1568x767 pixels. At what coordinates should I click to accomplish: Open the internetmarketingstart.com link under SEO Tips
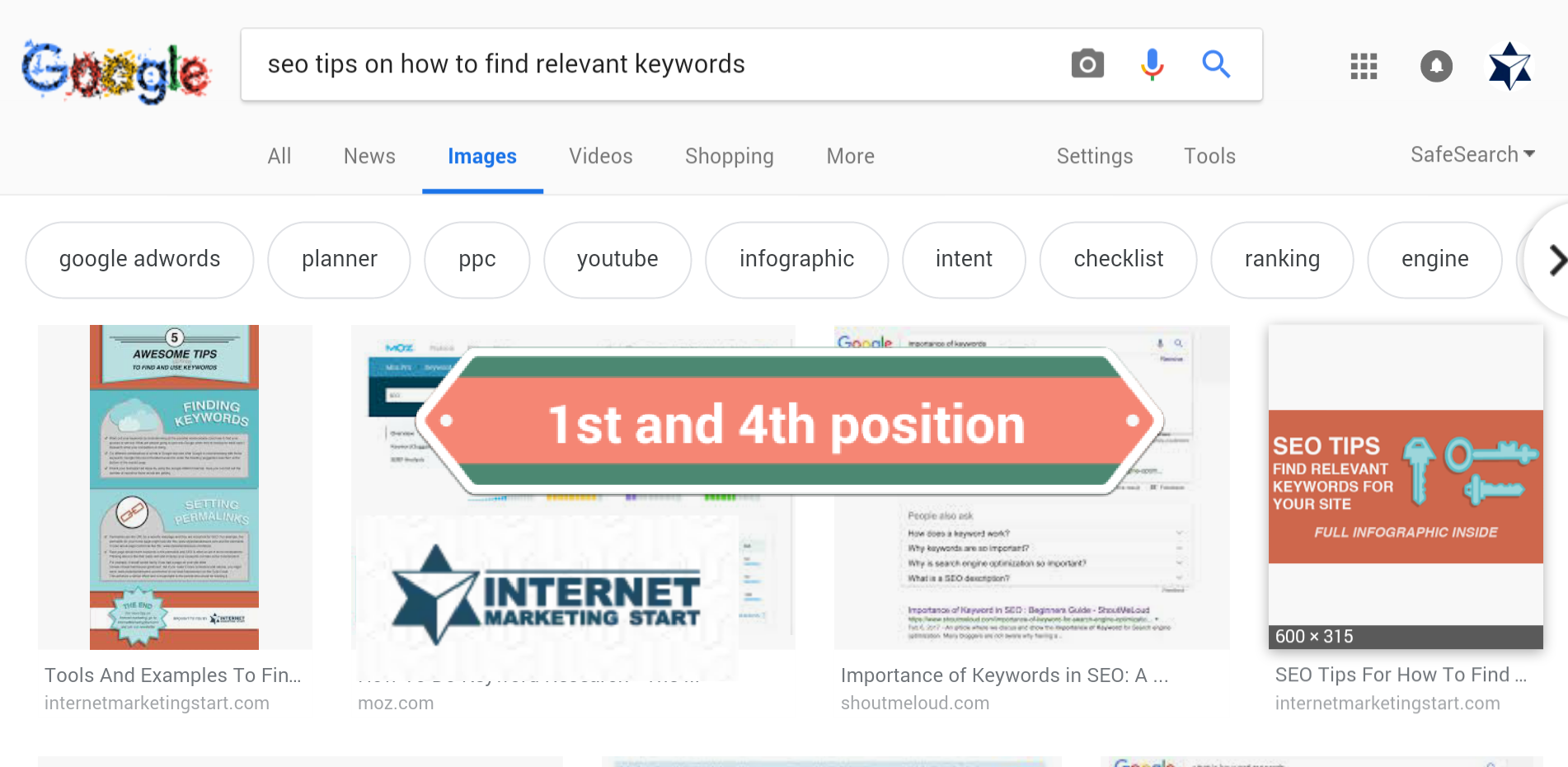point(1387,703)
